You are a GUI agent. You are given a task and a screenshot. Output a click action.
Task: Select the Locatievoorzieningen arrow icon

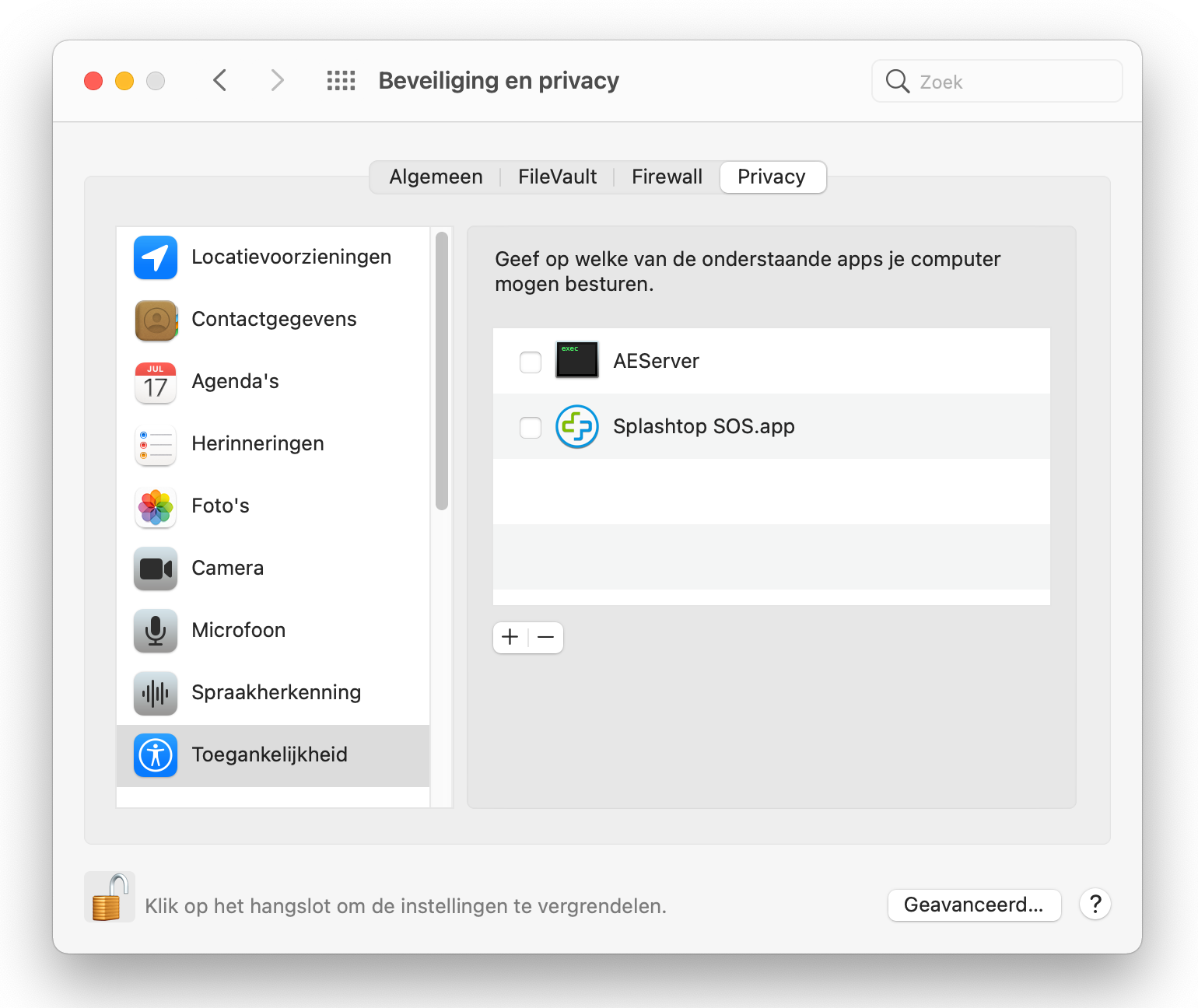[156, 257]
